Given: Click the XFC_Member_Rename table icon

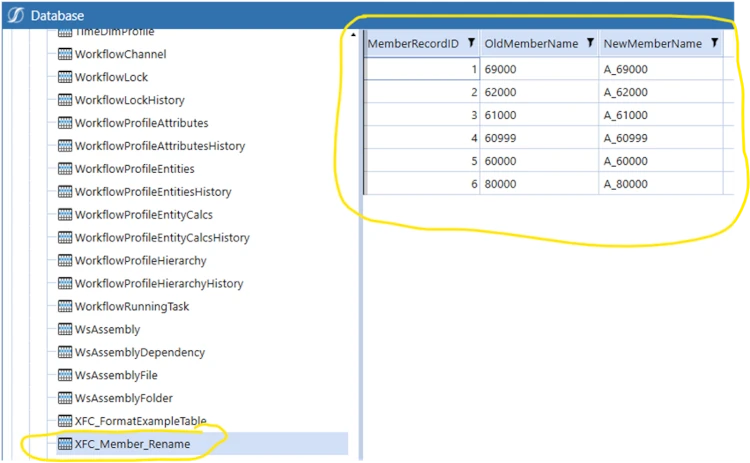Looking at the screenshot, I should point(65,444).
